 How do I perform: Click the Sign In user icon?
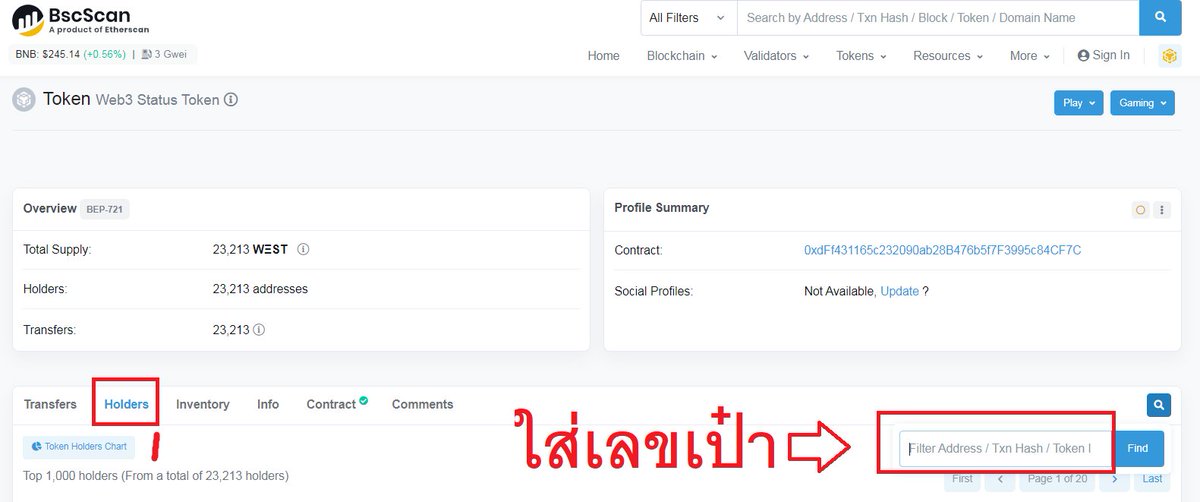point(1083,56)
